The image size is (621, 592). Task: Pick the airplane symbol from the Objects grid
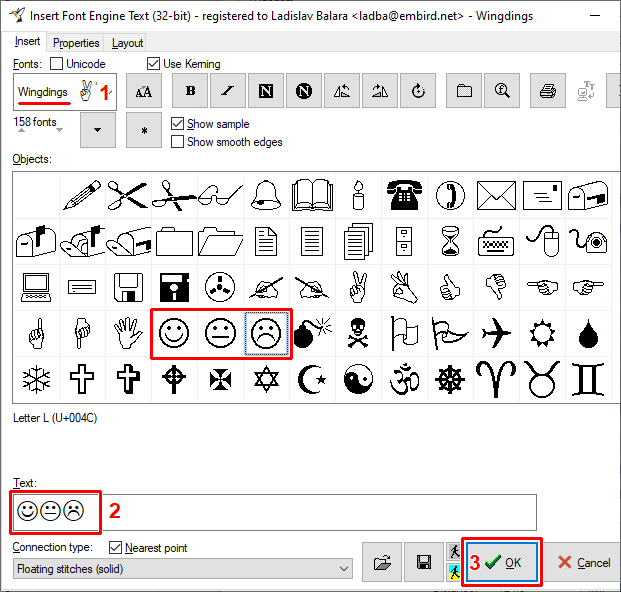pos(495,334)
